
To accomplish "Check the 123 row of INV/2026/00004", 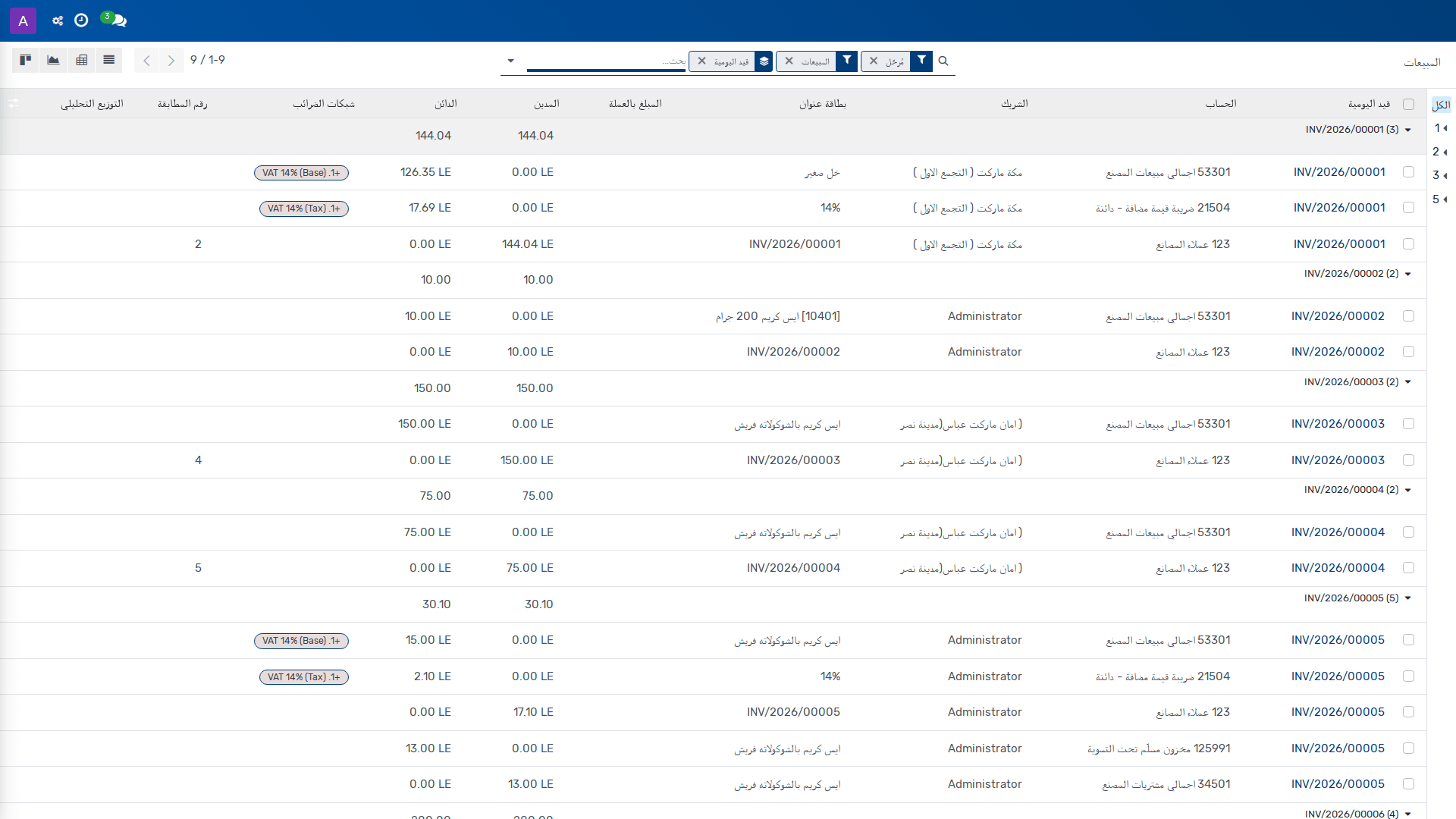I will point(1408,568).
